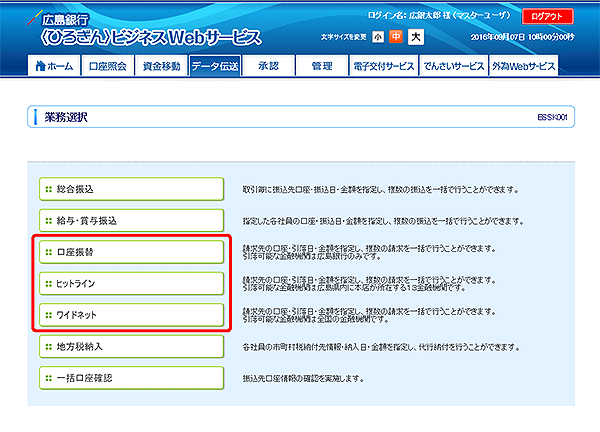Open the 口座照会 tab

[x=108, y=66]
